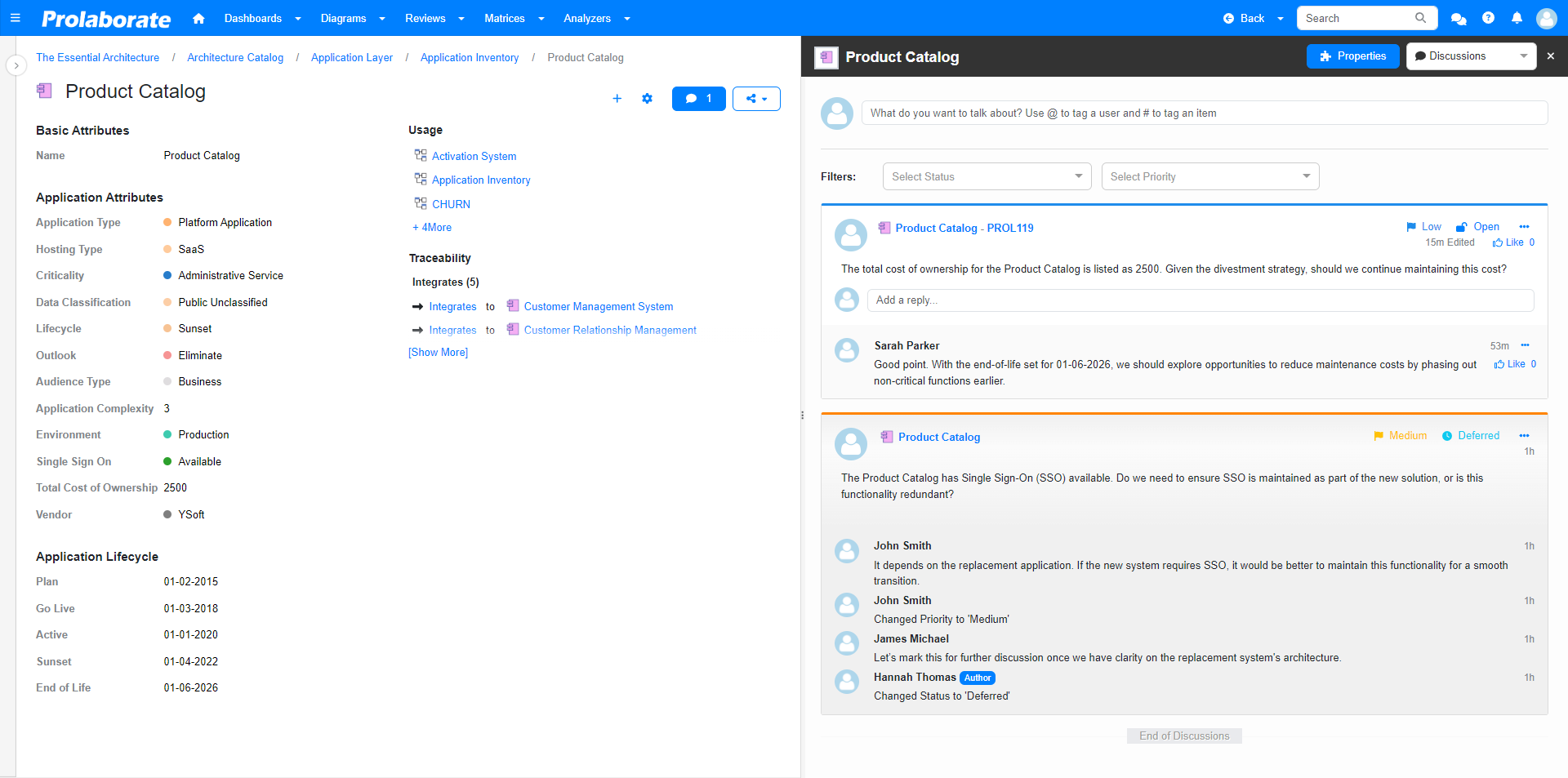This screenshot has height=778, width=1568.
Task: Open the Dashboards menu
Action: (x=262, y=18)
